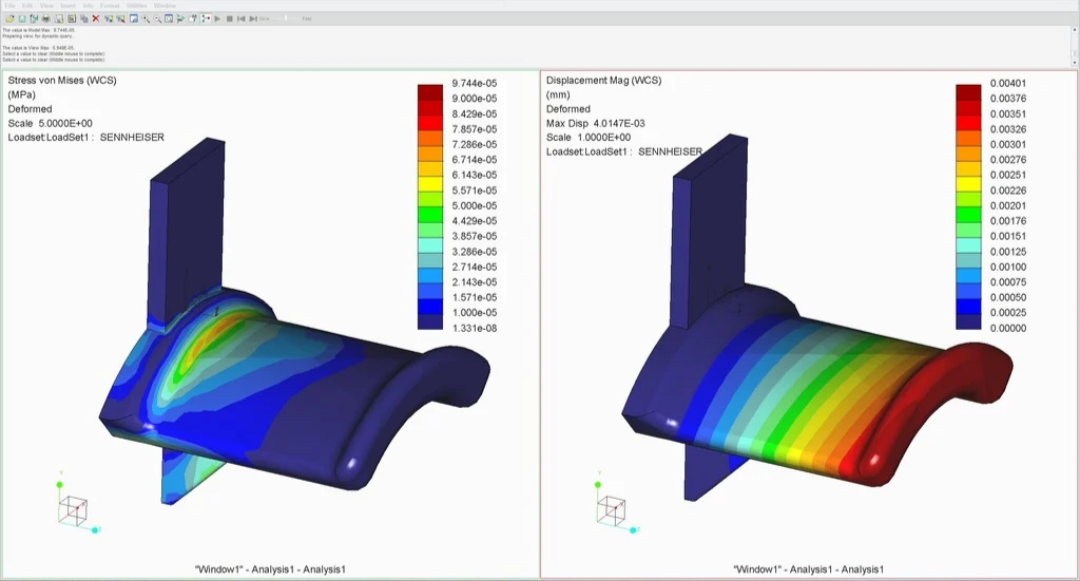
Task: Click the open folder icon in toolbar
Action: (10, 19)
